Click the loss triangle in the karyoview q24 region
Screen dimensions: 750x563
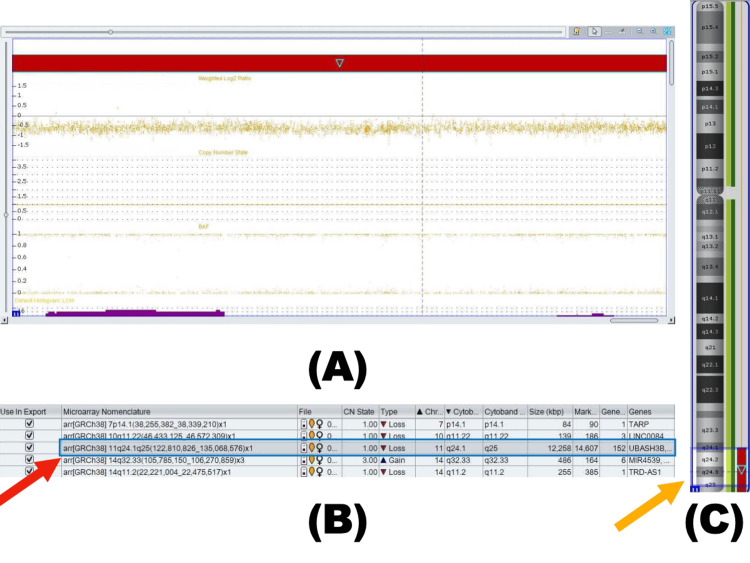tap(741, 470)
